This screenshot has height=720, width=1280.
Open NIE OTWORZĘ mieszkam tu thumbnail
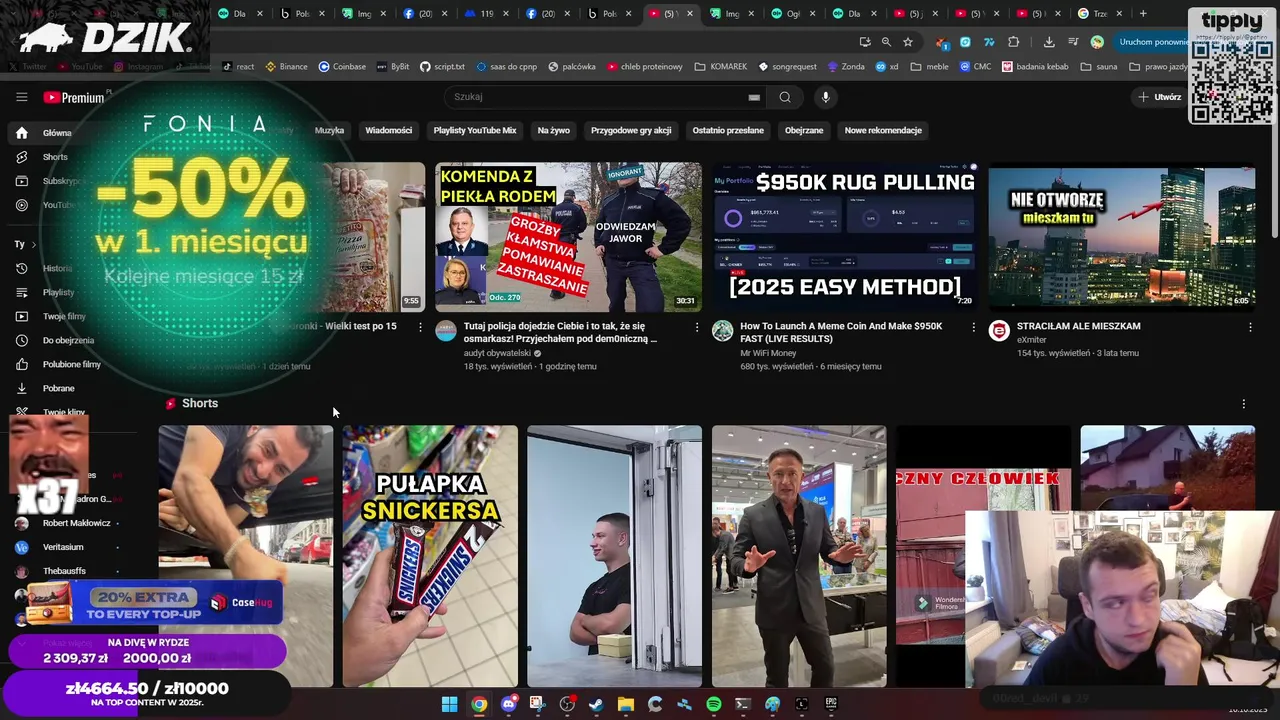pos(1122,237)
